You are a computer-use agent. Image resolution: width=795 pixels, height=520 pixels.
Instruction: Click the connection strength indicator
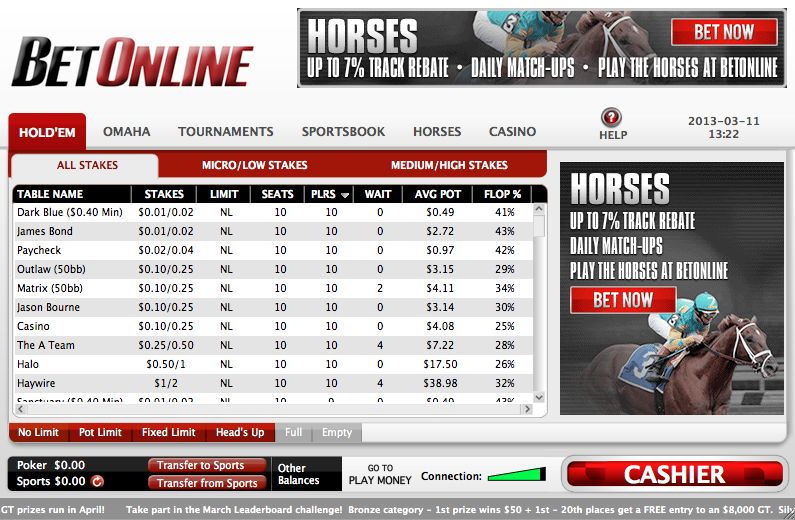point(517,475)
